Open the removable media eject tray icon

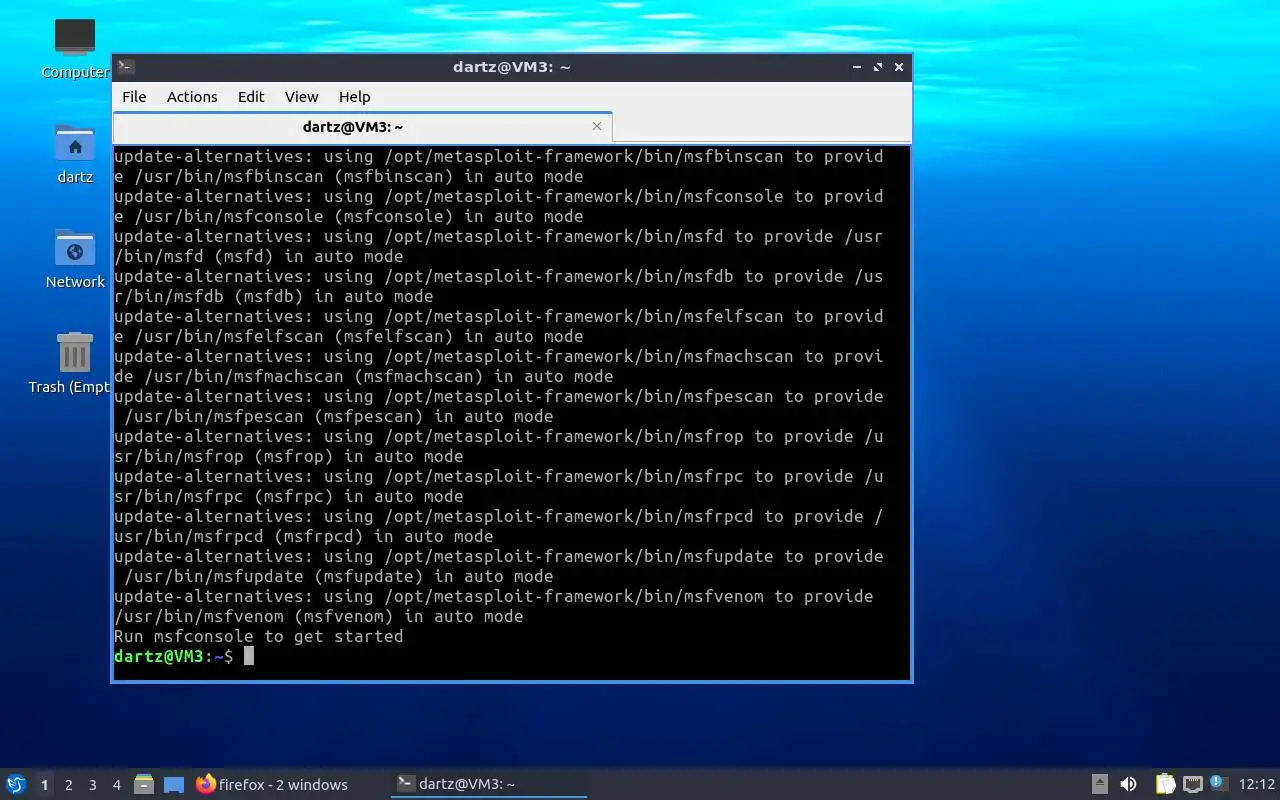coord(1099,784)
